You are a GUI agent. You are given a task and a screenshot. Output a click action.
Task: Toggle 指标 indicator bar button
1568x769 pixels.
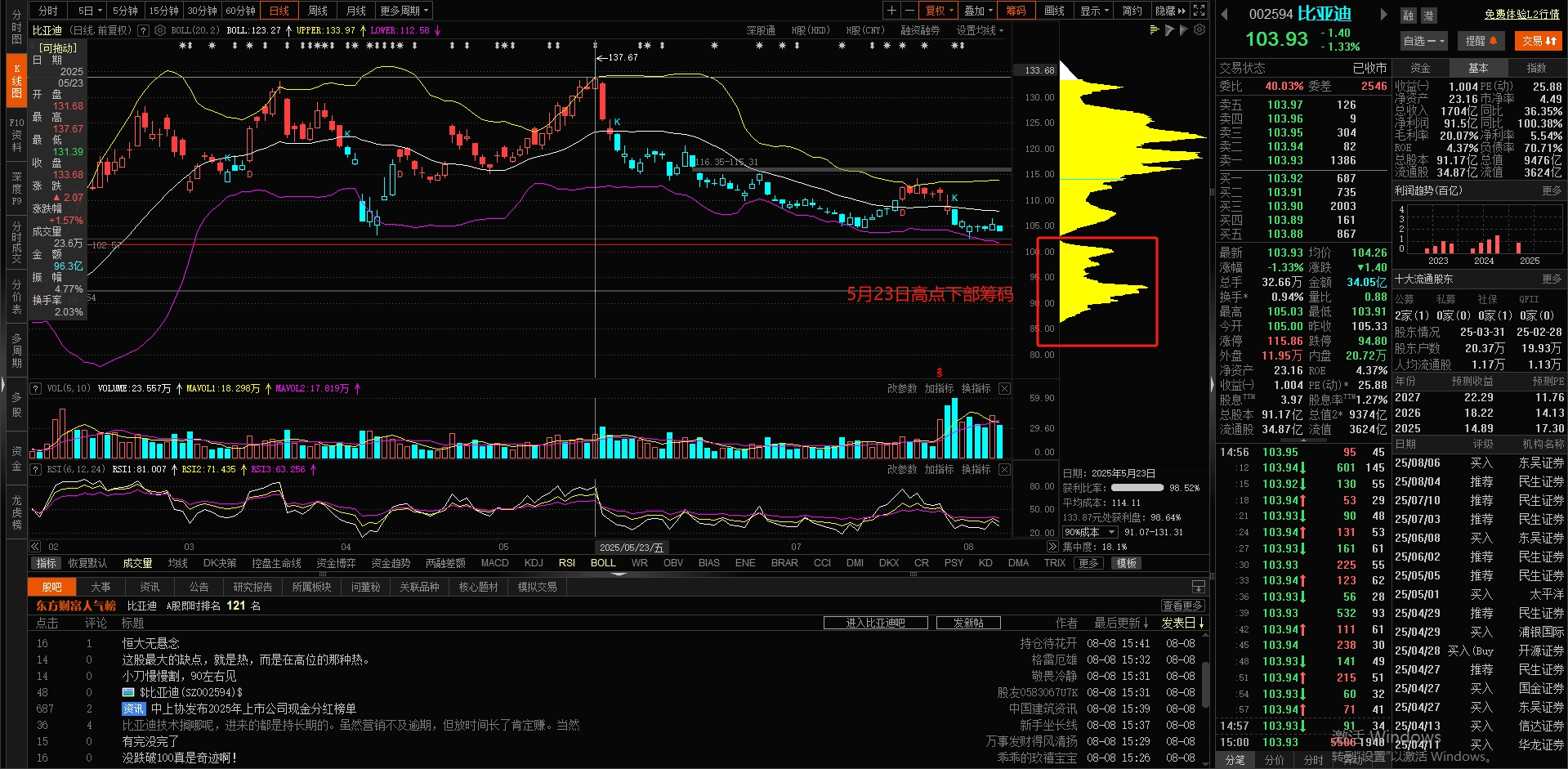pos(46,563)
